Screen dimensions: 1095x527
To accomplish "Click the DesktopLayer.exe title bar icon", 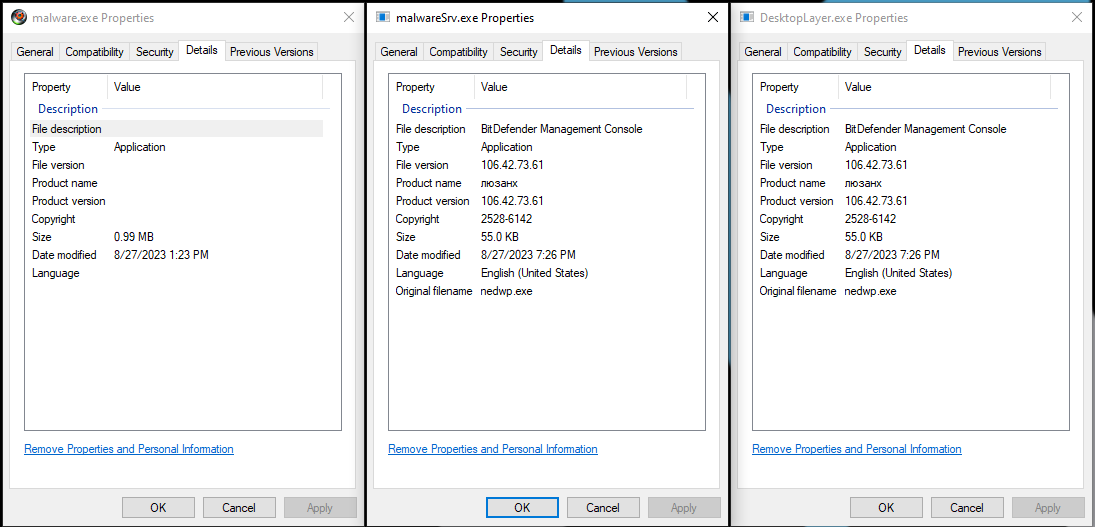I will [x=747, y=18].
